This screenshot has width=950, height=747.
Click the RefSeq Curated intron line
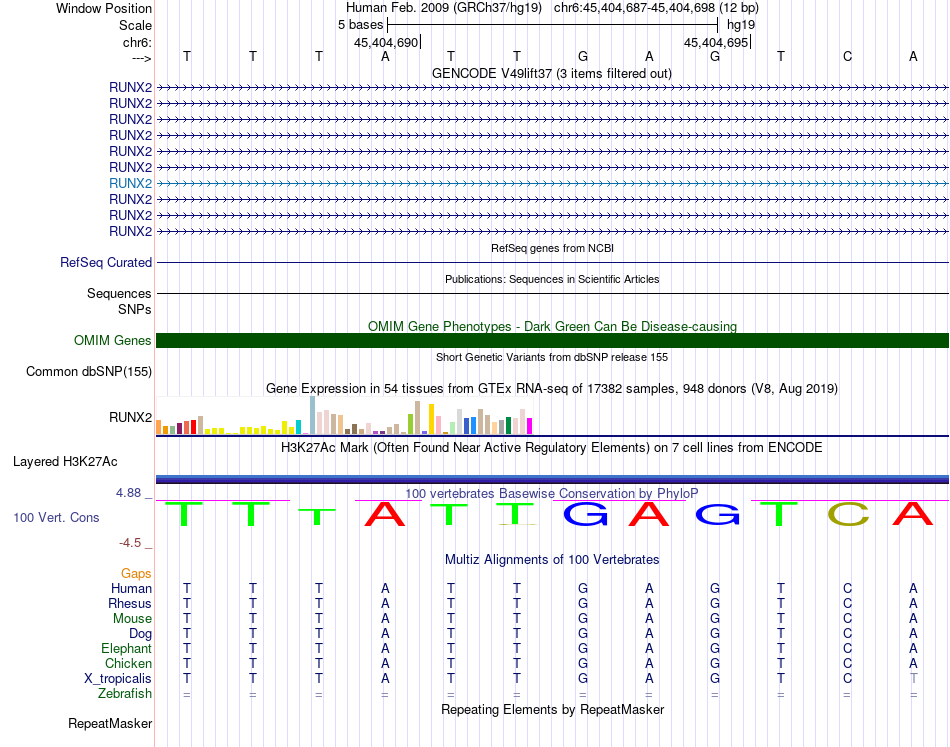553,262
